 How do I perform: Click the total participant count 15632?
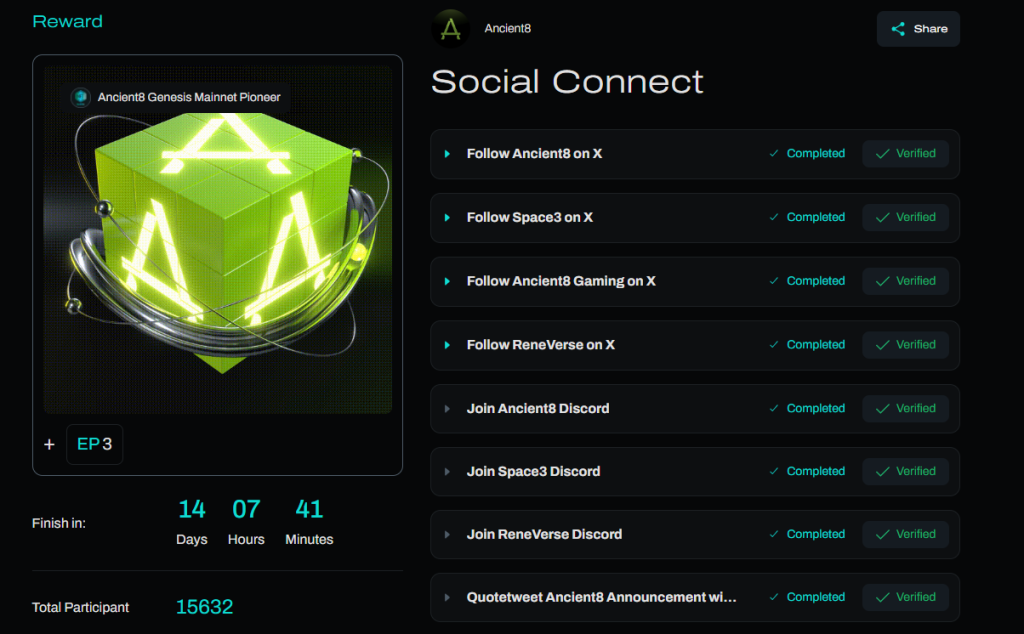[x=204, y=607]
